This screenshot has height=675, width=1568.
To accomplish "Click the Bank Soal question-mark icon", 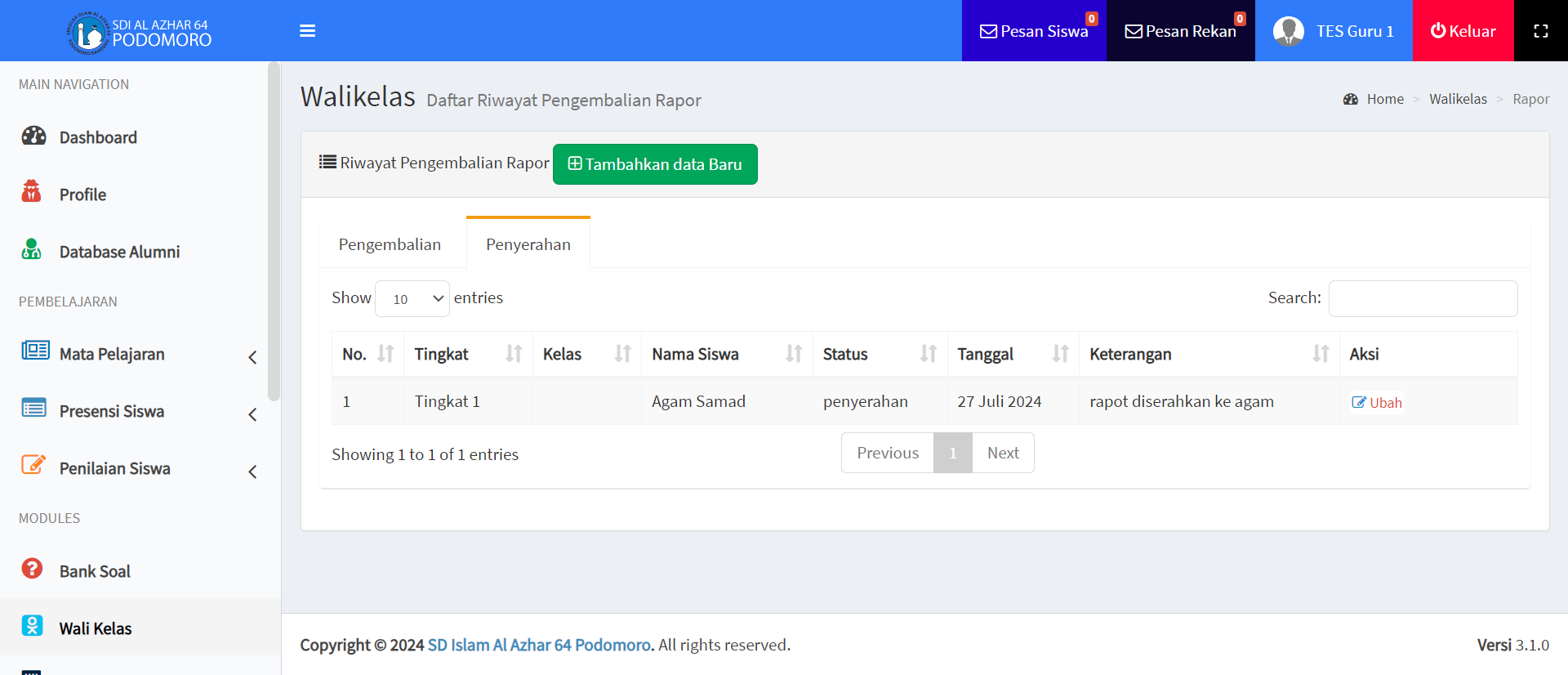I will click(x=32, y=569).
